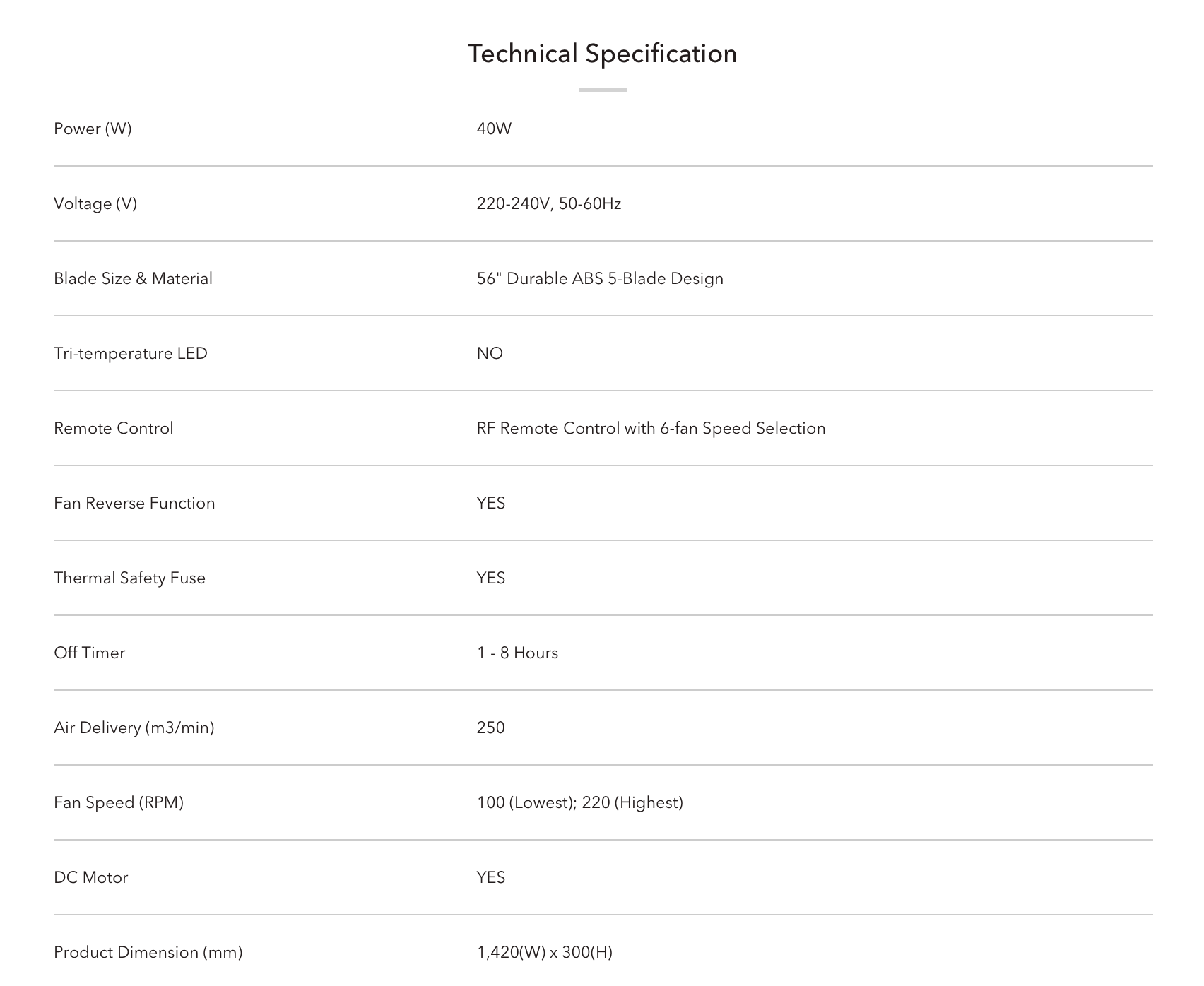Select the DC Motor row label

tap(90, 877)
